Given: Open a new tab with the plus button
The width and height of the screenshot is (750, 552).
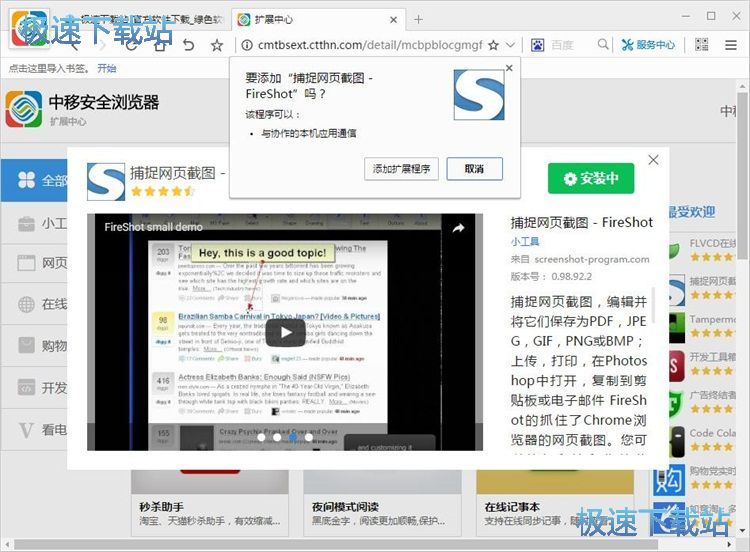Looking at the screenshot, I should point(419,19).
